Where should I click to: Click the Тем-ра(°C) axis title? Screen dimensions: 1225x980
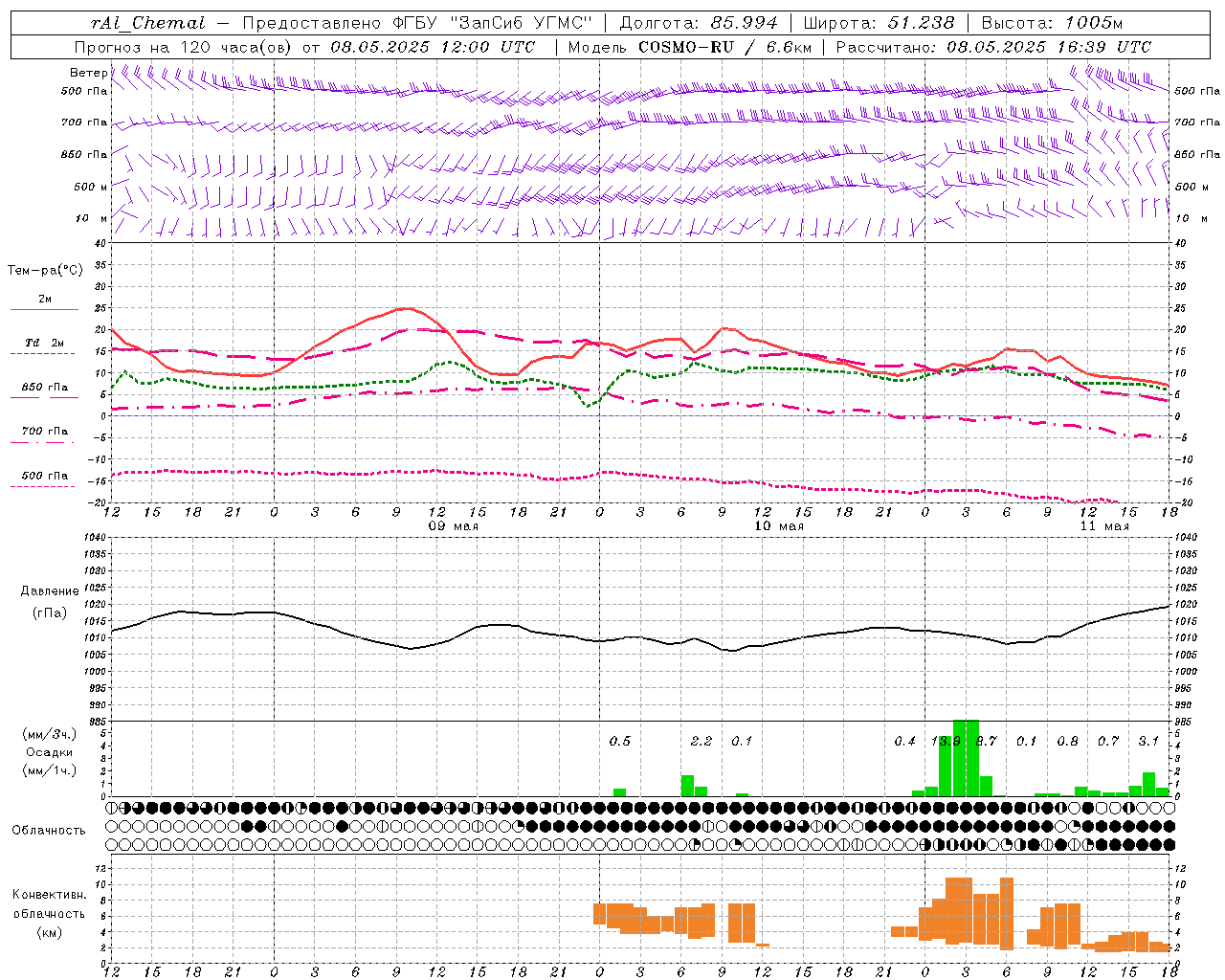45,271
